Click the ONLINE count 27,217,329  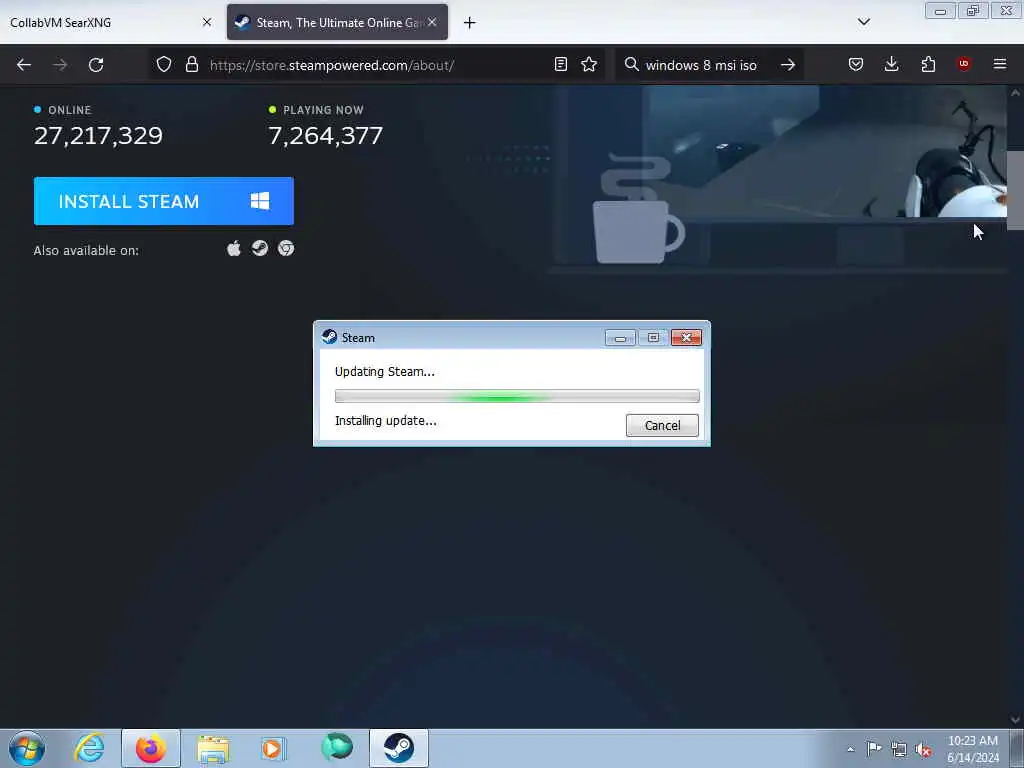coord(98,136)
